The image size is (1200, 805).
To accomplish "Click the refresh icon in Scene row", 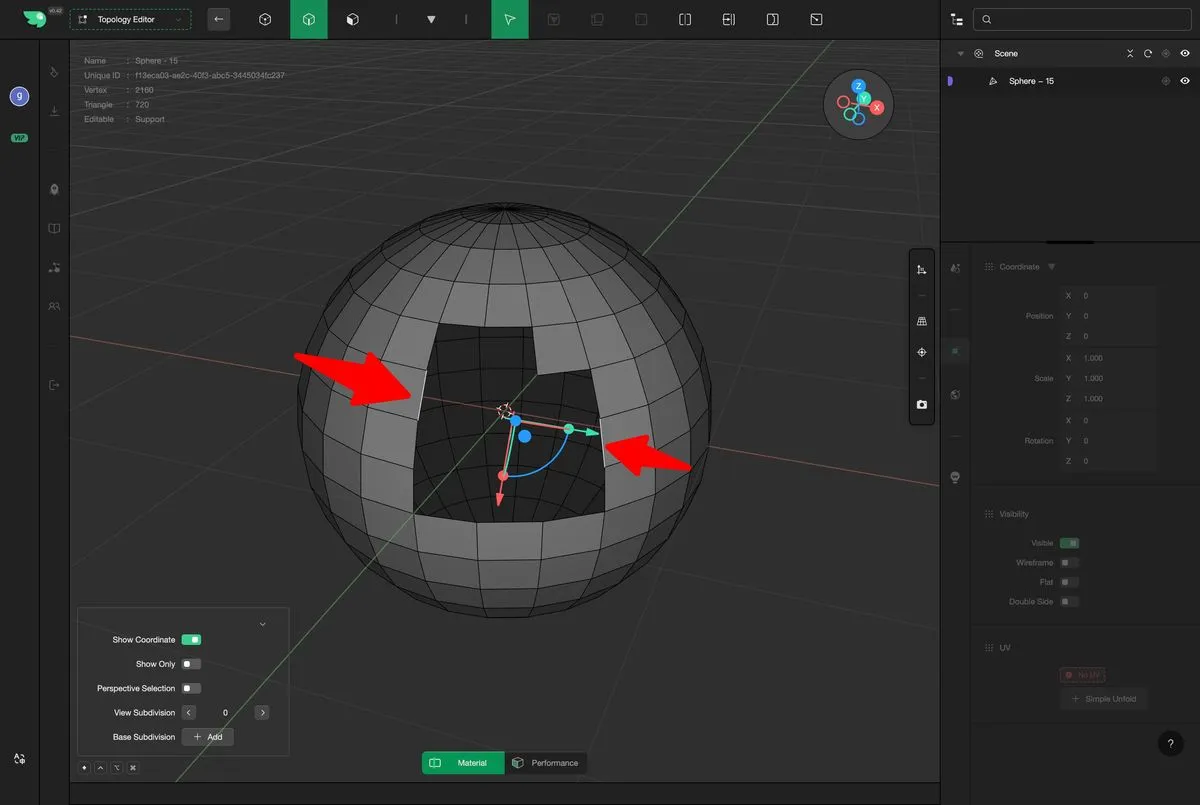I will [1148, 54].
